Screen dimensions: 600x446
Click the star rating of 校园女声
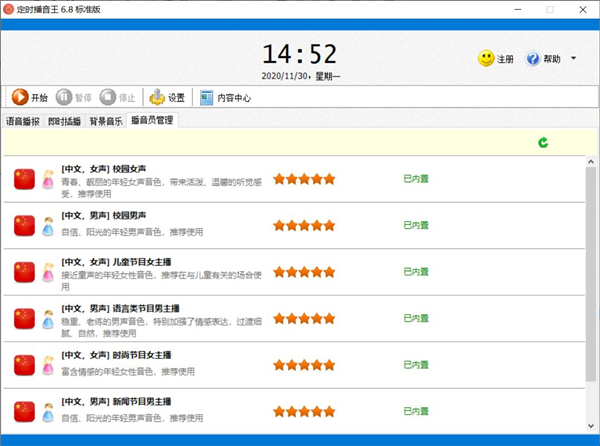click(304, 179)
